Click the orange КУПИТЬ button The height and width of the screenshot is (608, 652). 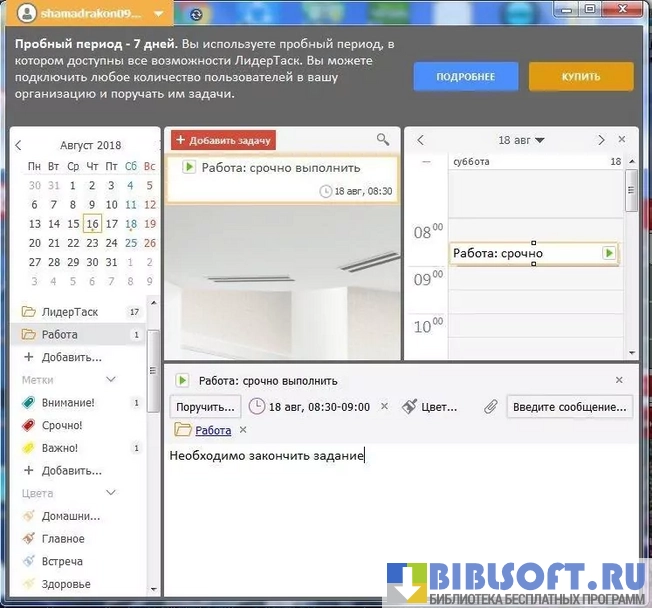pyautogui.click(x=580, y=76)
